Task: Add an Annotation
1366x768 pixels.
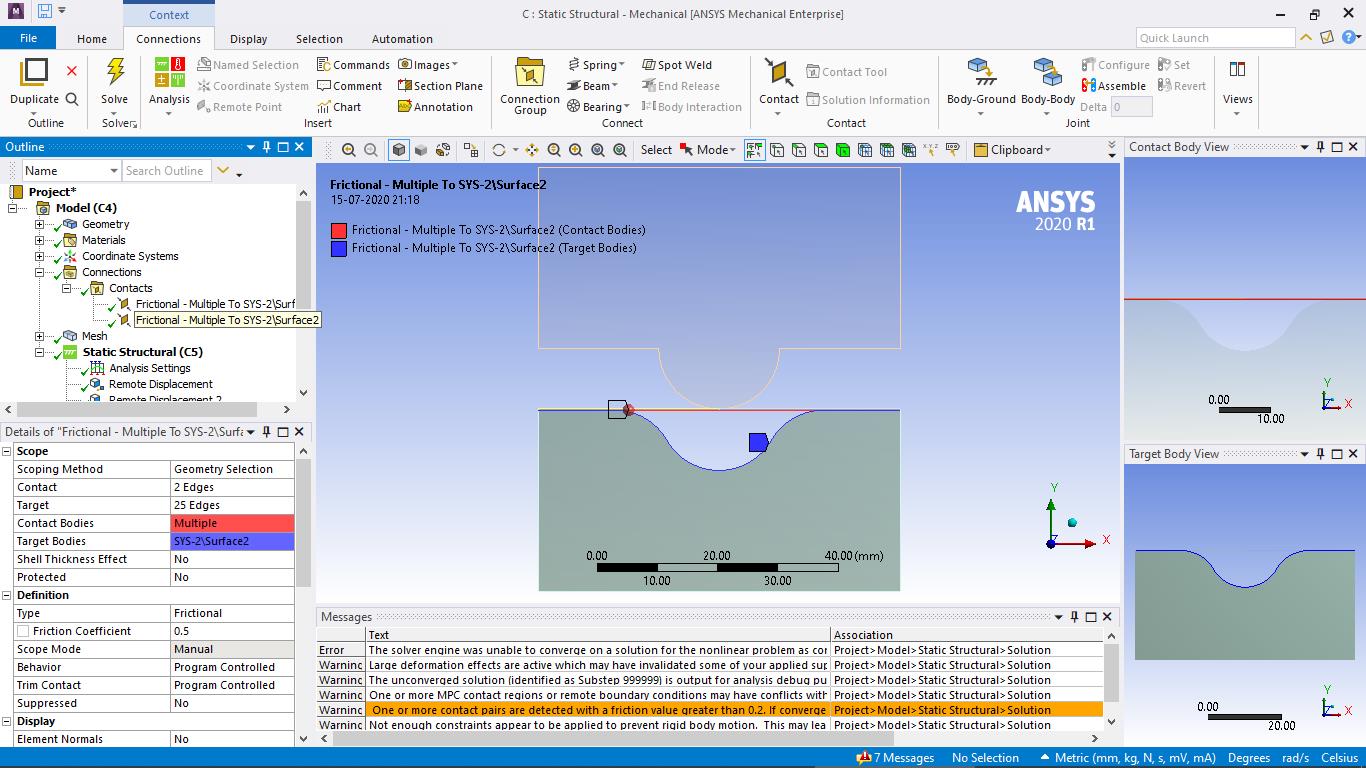Action: point(435,107)
